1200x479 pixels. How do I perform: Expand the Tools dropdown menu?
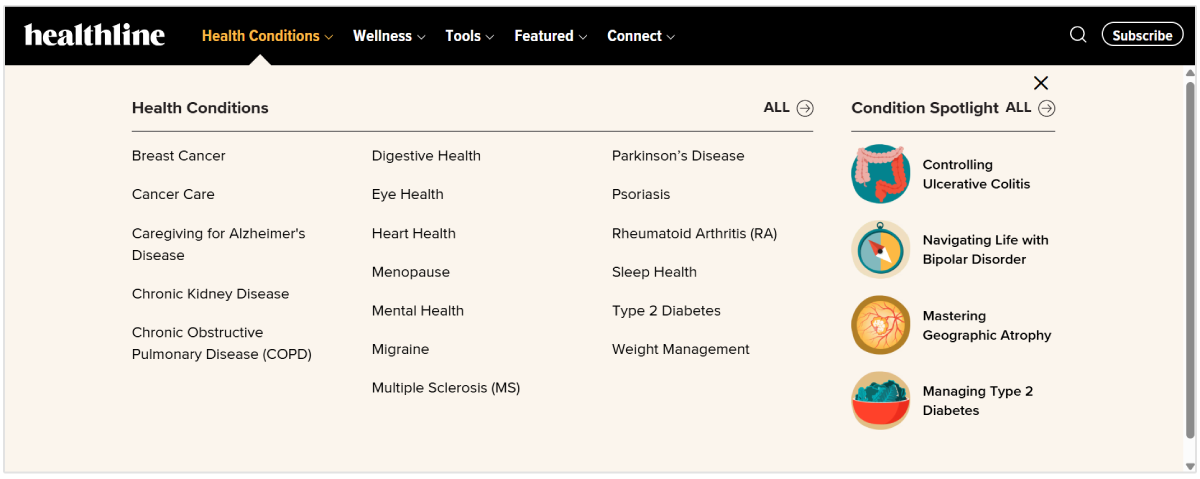click(x=470, y=36)
